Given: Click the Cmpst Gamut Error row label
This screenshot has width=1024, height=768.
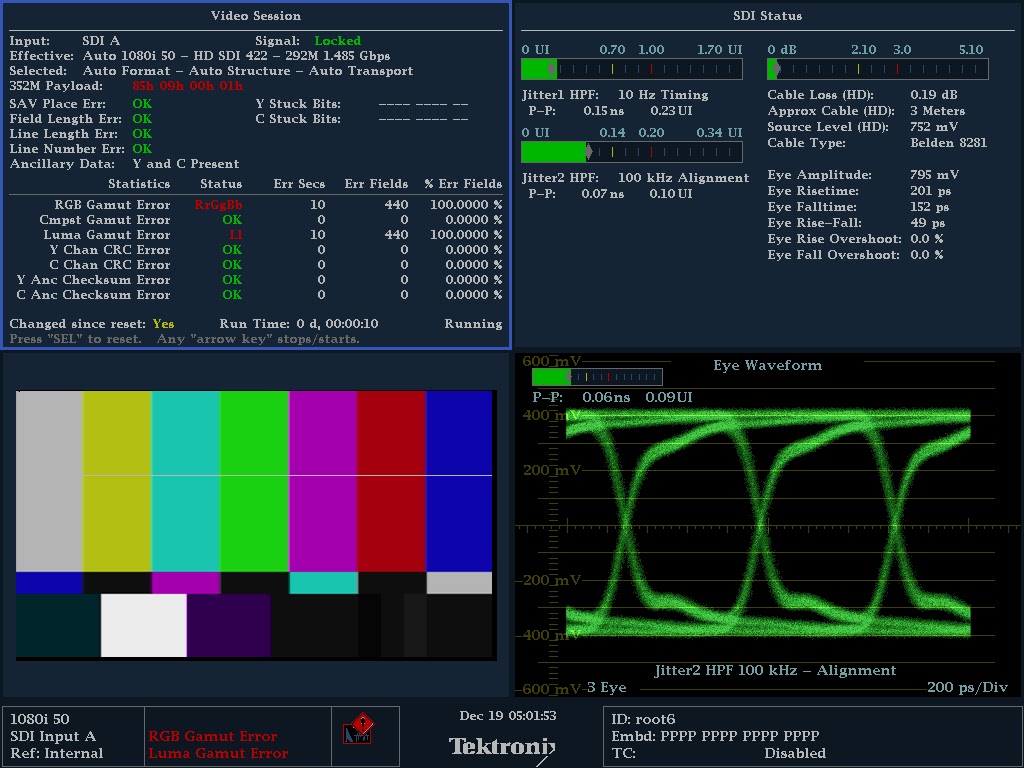Looking at the screenshot, I should (x=104, y=219).
